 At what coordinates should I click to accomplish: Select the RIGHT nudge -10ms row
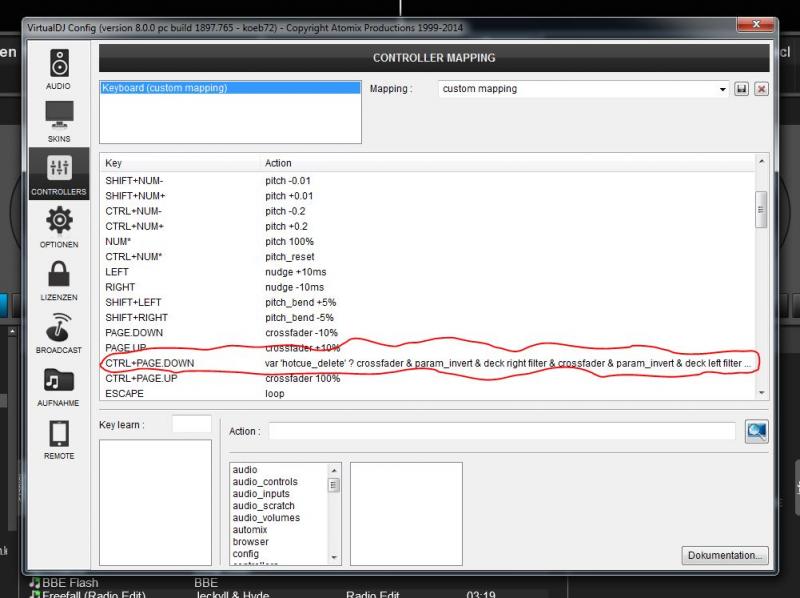[428, 287]
